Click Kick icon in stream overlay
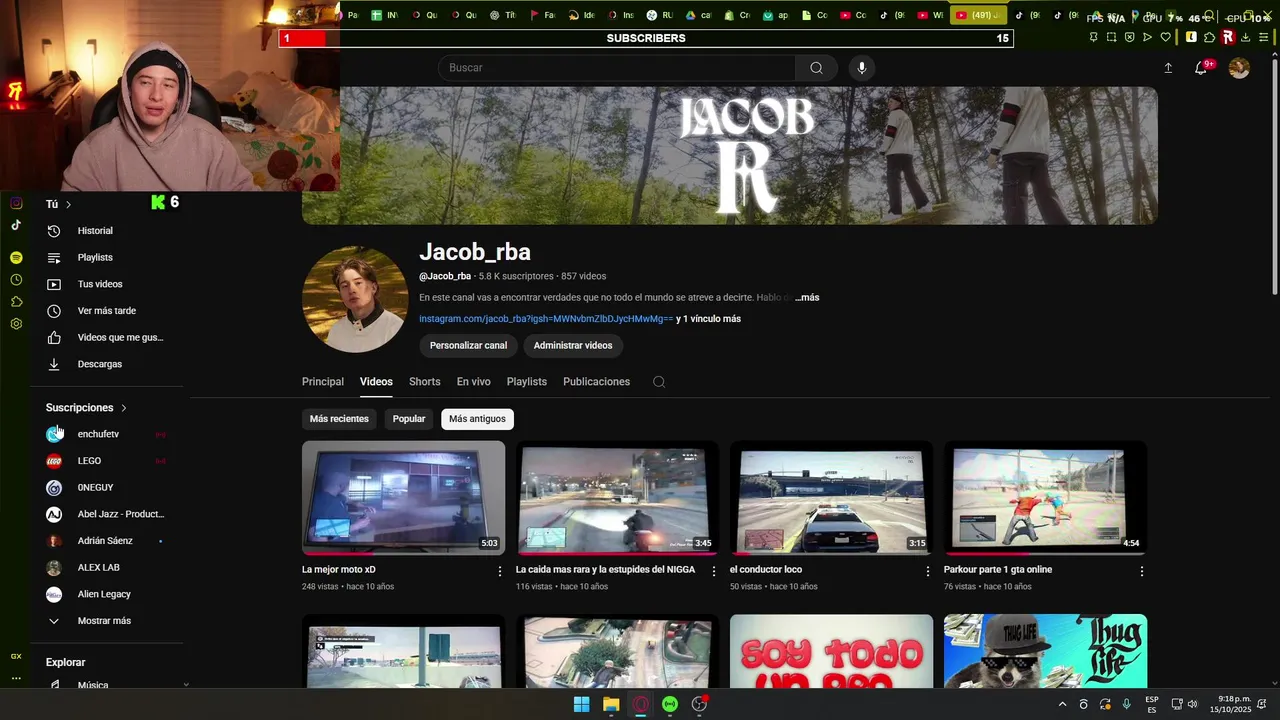Screen dimensions: 1280x720 pyautogui.click(x=158, y=202)
